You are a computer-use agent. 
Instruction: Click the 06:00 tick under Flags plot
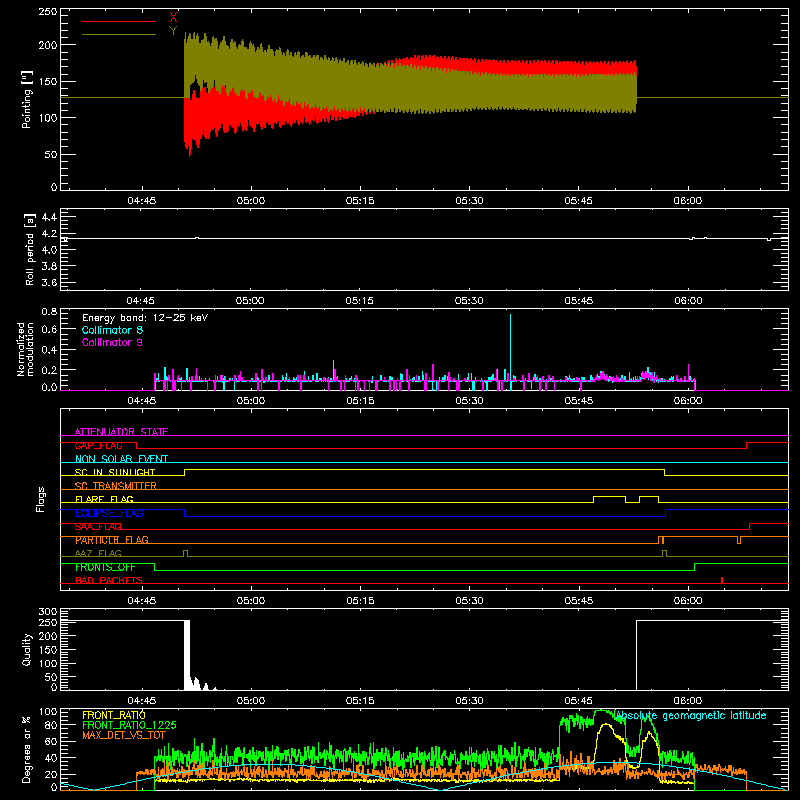click(x=688, y=601)
